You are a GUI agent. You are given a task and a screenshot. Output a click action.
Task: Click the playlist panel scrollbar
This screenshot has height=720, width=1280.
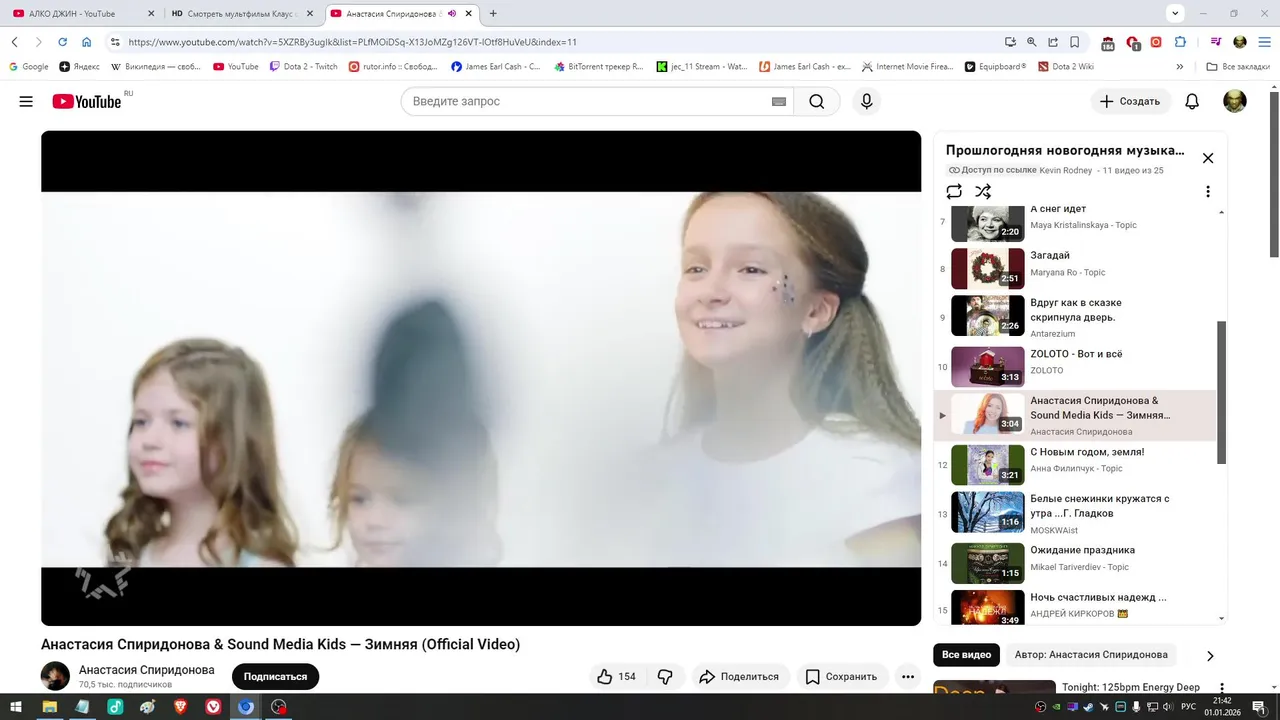(1221, 392)
